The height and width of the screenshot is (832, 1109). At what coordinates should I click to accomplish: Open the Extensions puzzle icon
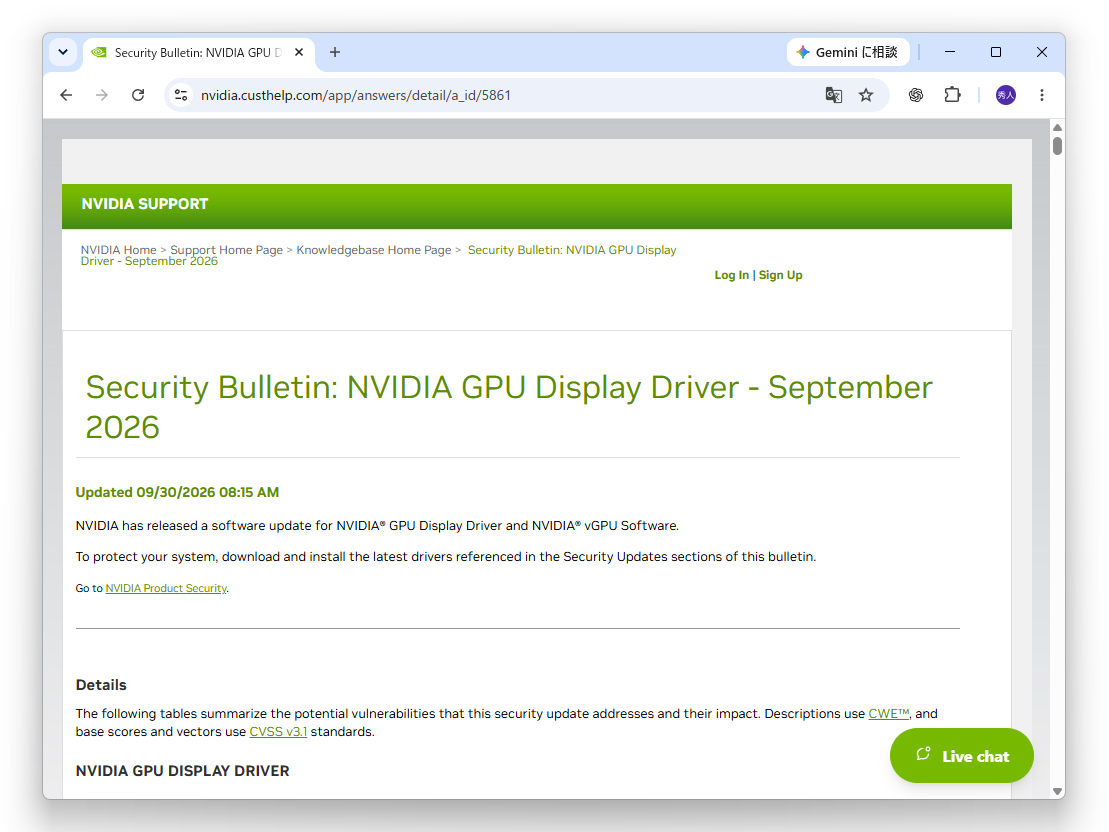pos(953,95)
